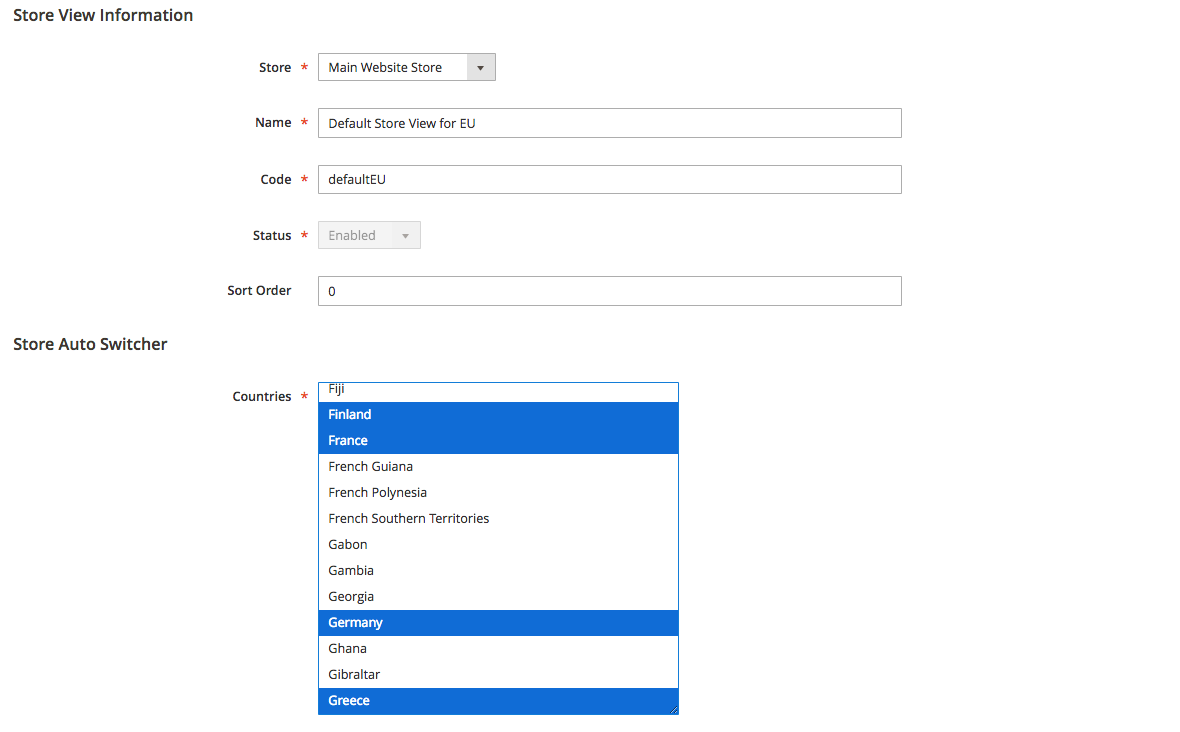Select French Polynesia in the Countries list
The height and width of the screenshot is (732, 1180).
click(x=498, y=492)
